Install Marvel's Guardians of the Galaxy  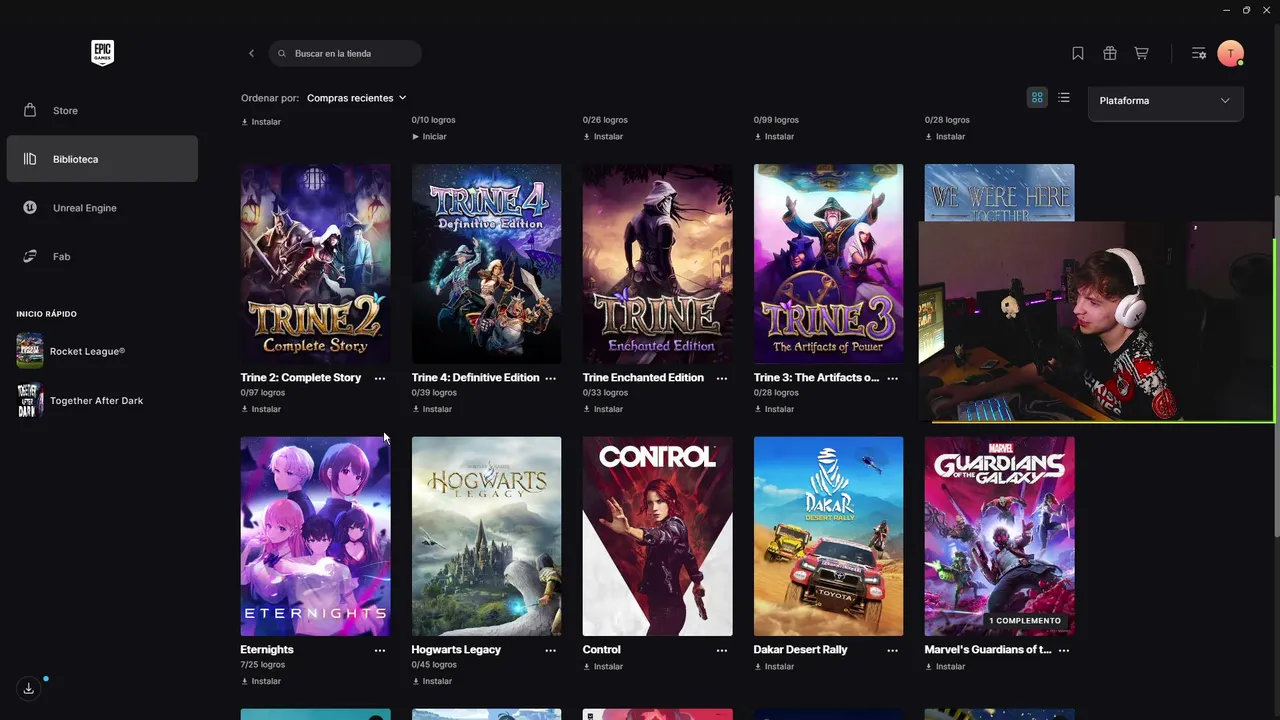tap(945, 666)
